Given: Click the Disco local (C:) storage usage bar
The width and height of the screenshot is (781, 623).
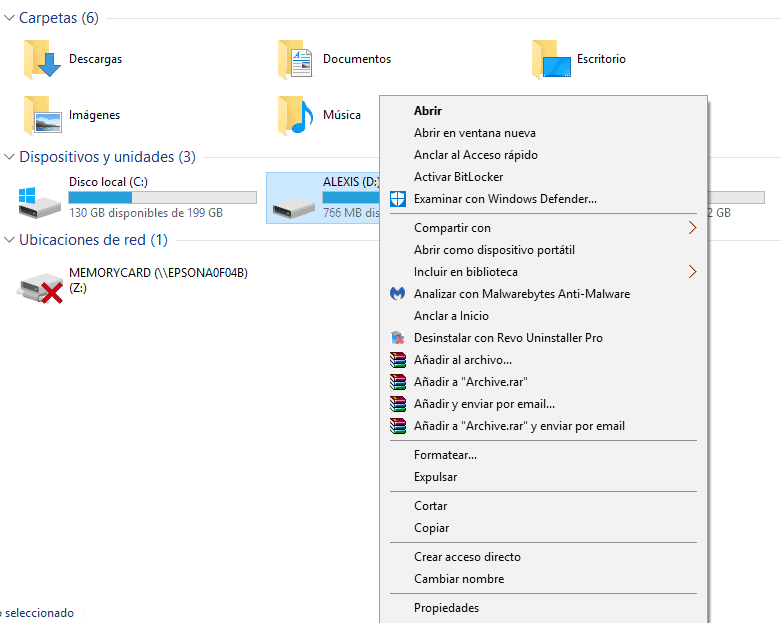Looking at the screenshot, I should pyautogui.click(x=162, y=197).
